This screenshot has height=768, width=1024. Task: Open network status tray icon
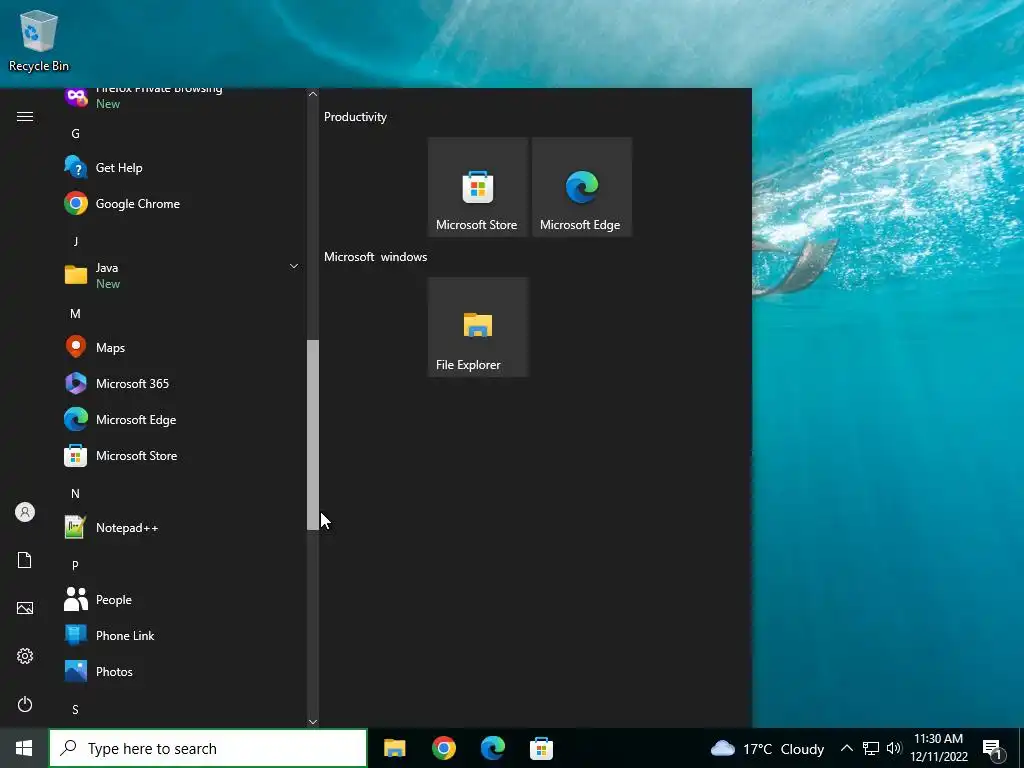(871, 748)
